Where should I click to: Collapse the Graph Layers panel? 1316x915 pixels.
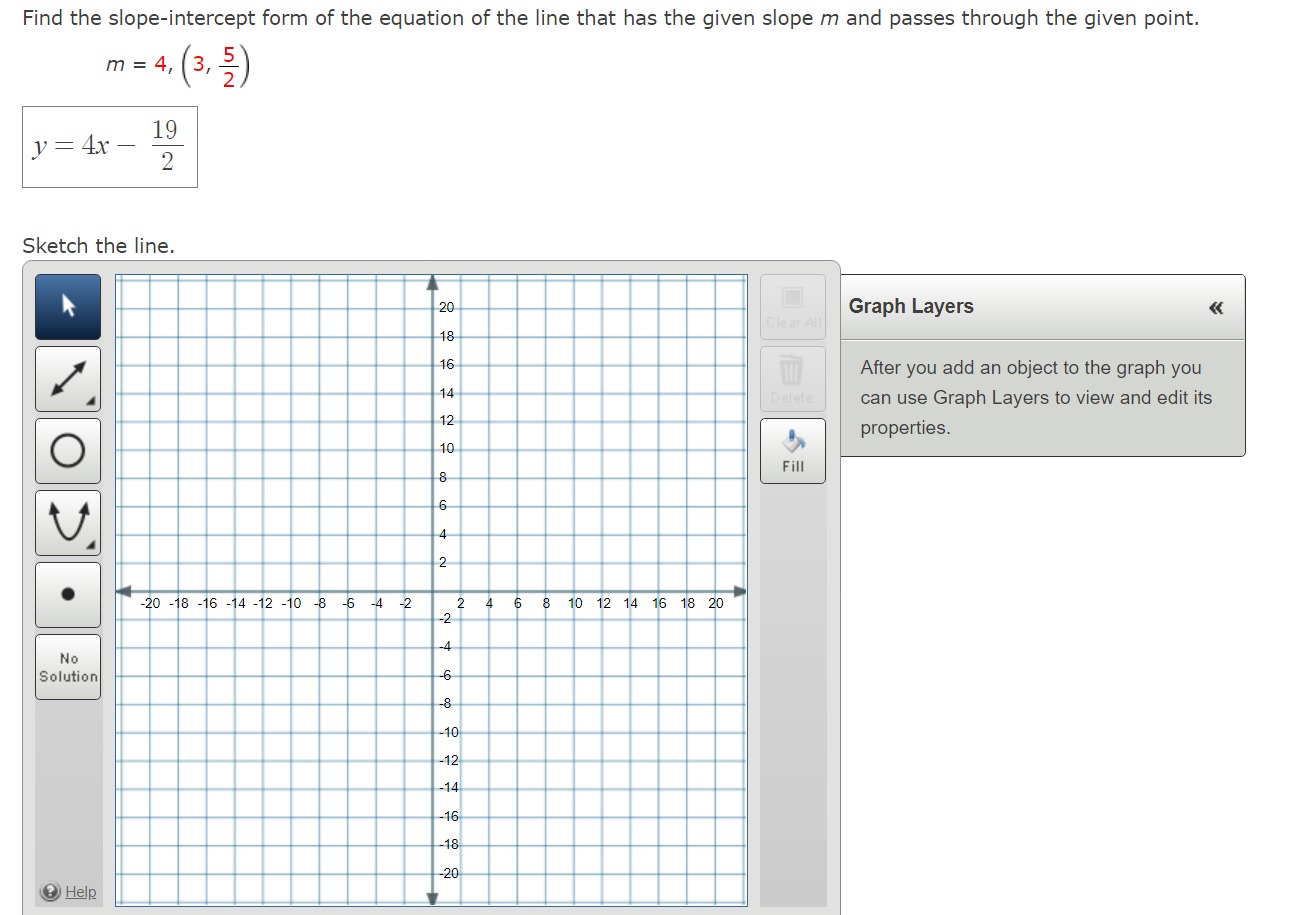pos(1215,308)
